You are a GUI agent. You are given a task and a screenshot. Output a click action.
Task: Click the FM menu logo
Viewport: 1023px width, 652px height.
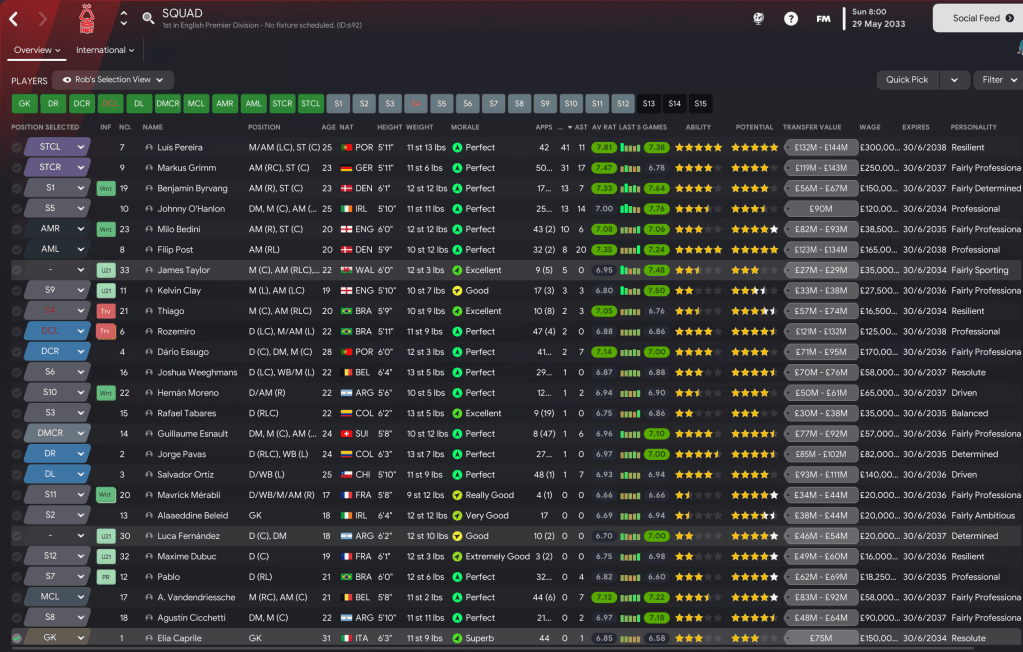click(x=823, y=19)
